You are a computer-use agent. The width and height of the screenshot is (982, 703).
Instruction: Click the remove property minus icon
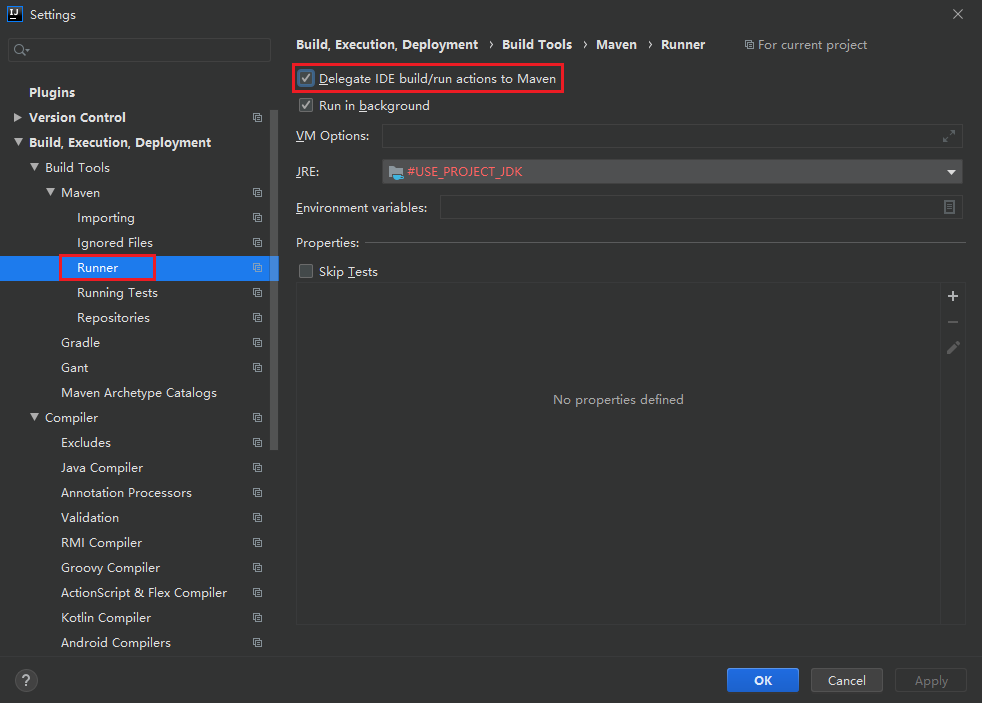953,322
